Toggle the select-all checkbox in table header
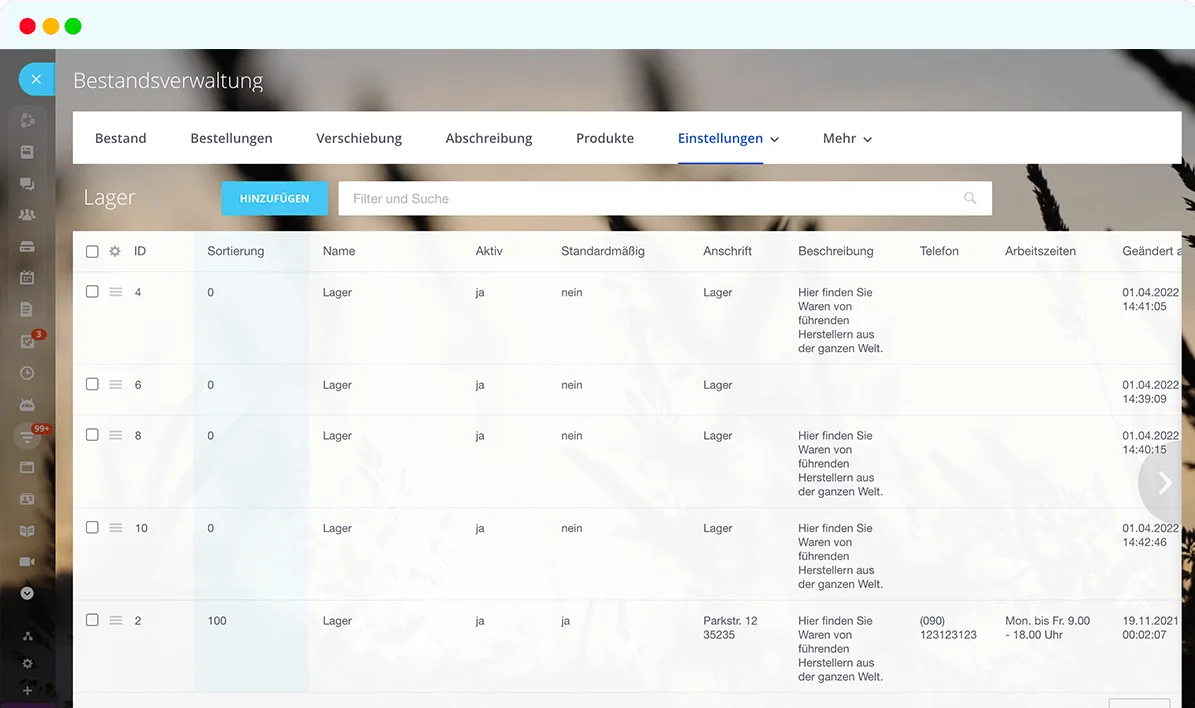The image size is (1195, 708). [92, 251]
